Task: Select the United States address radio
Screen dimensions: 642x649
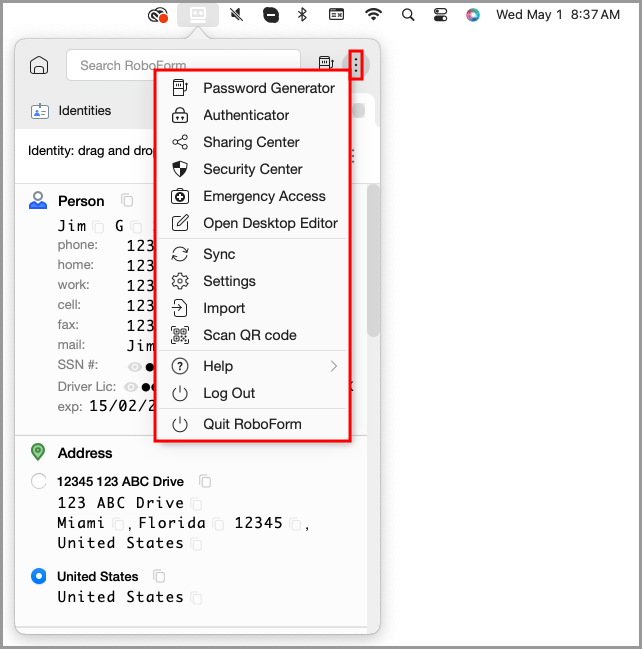Action: pyautogui.click(x=38, y=576)
